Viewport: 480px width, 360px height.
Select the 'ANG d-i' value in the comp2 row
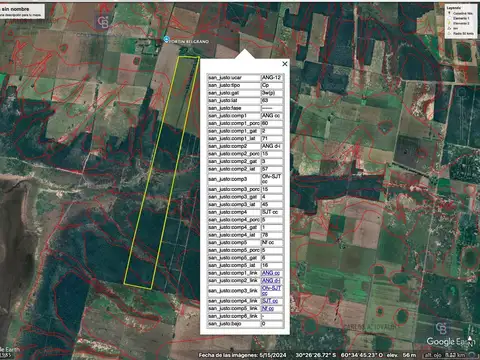click(x=272, y=146)
